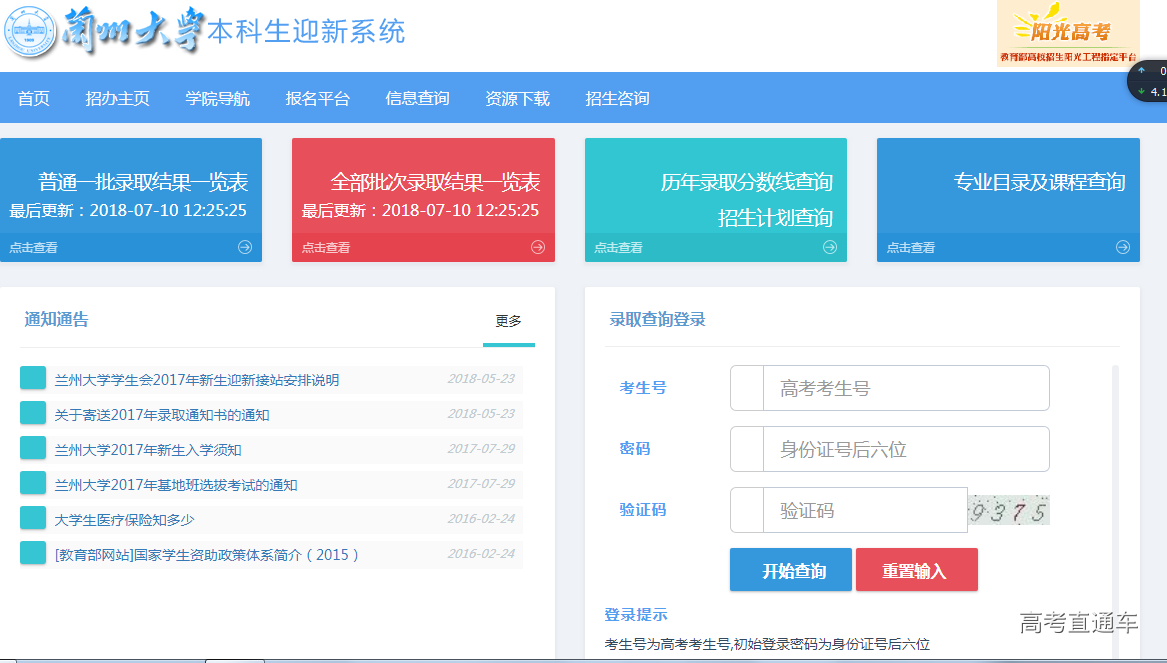Click arrow icon on 普通一批录取结果一览表 card
Viewport: 1167px width, 663px height.
tap(243, 247)
